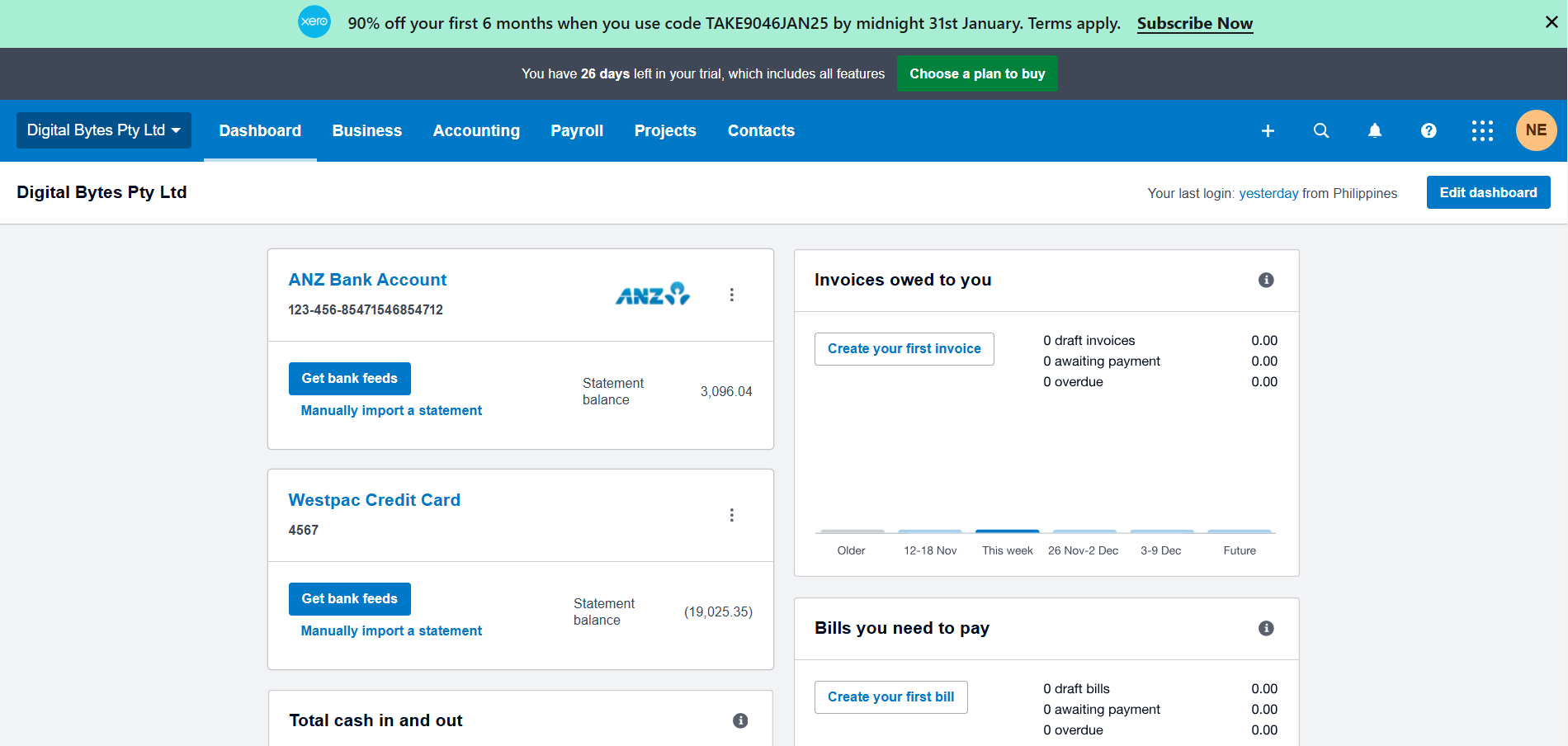Click Choose a plan to buy
This screenshot has height=746, width=1568.
[x=977, y=73]
